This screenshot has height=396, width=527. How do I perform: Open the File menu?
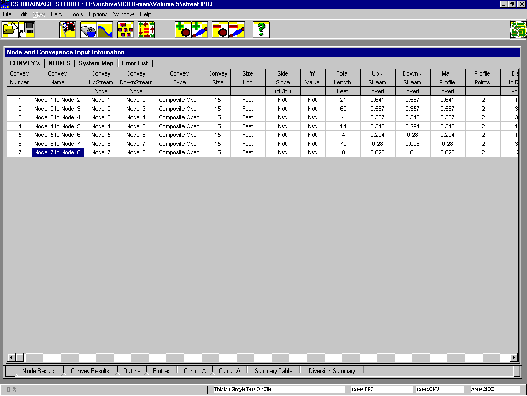7,14
